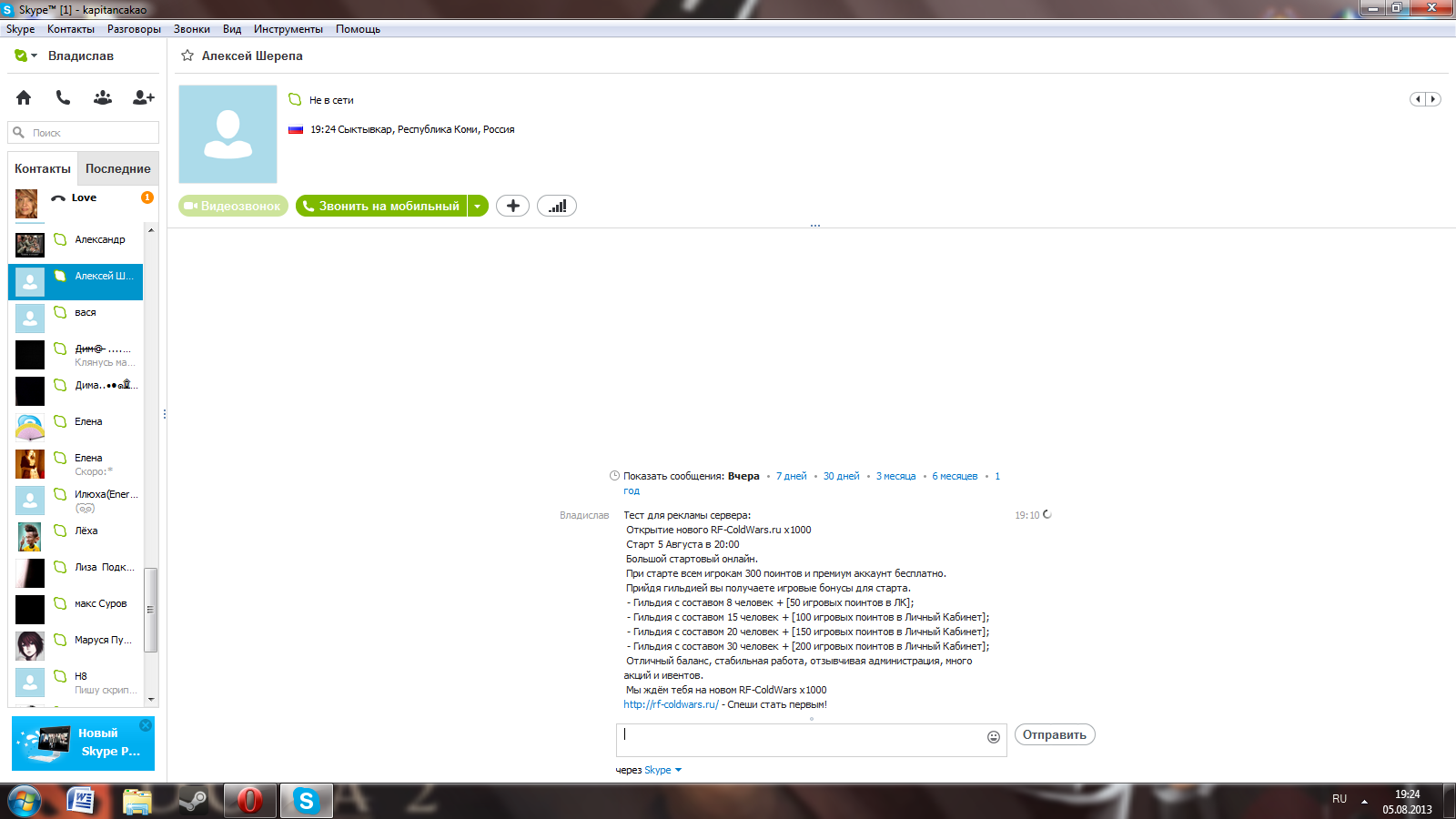
Task: Open Windows Explorer from taskbar
Action: [x=136, y=801]
